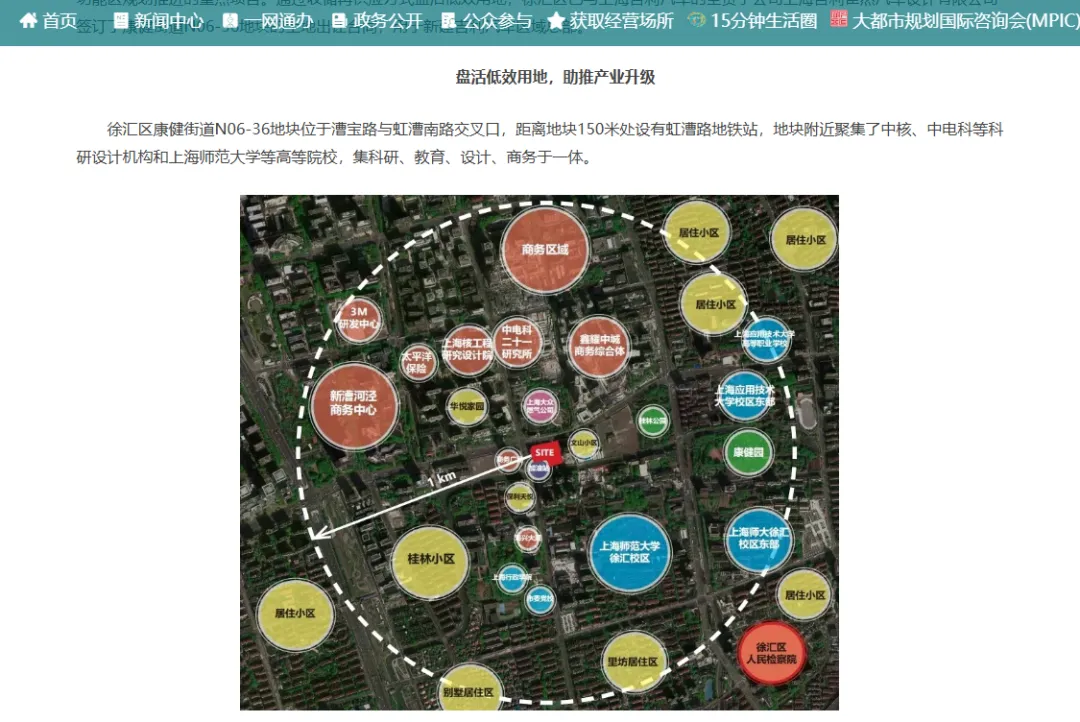Click the 上海师大徐汇校区东部 blue circle

pyautogui.click(x=758, y=539)
